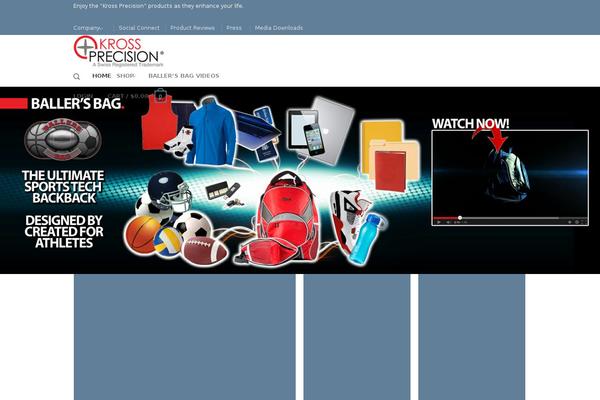Click the Login link
600x400 pixels.
point(83,96)
